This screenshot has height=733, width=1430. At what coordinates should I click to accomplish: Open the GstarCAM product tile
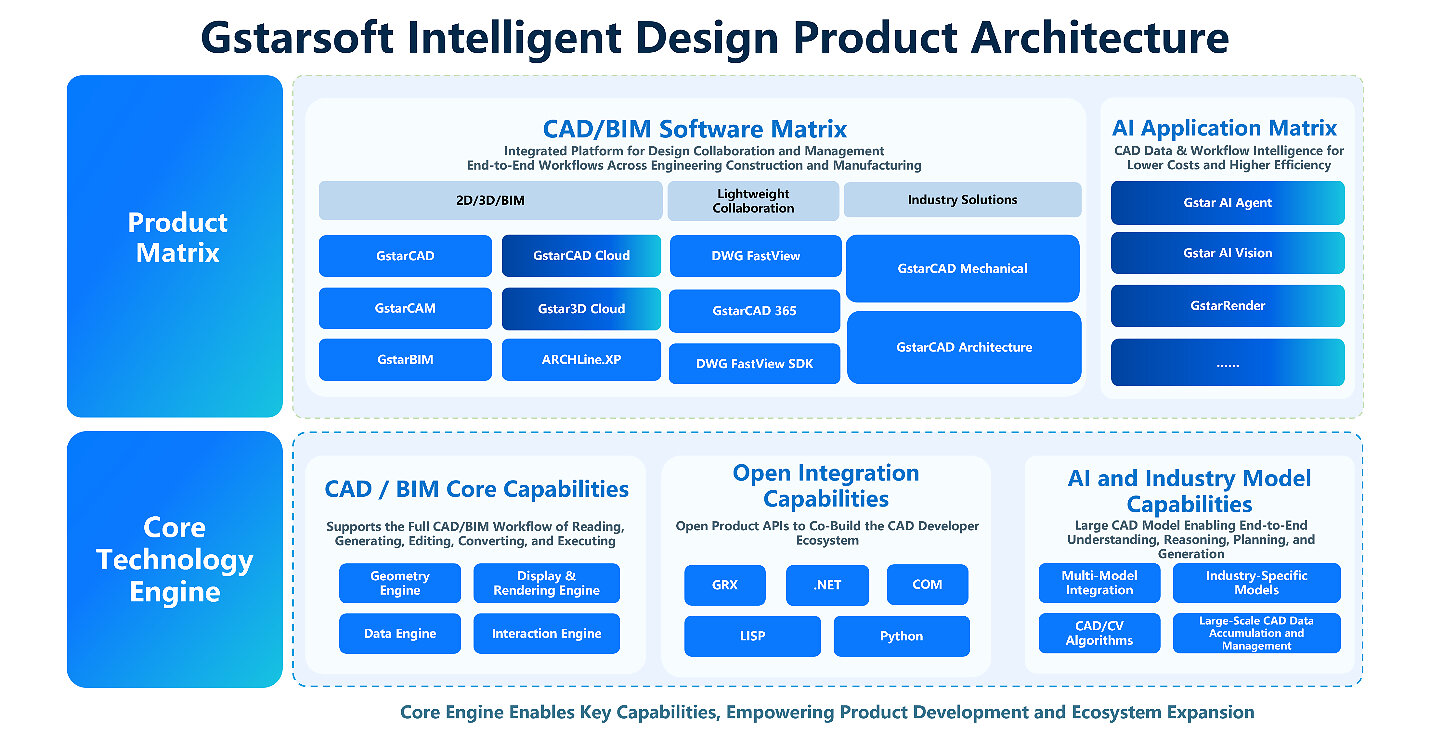click(405, 308)
